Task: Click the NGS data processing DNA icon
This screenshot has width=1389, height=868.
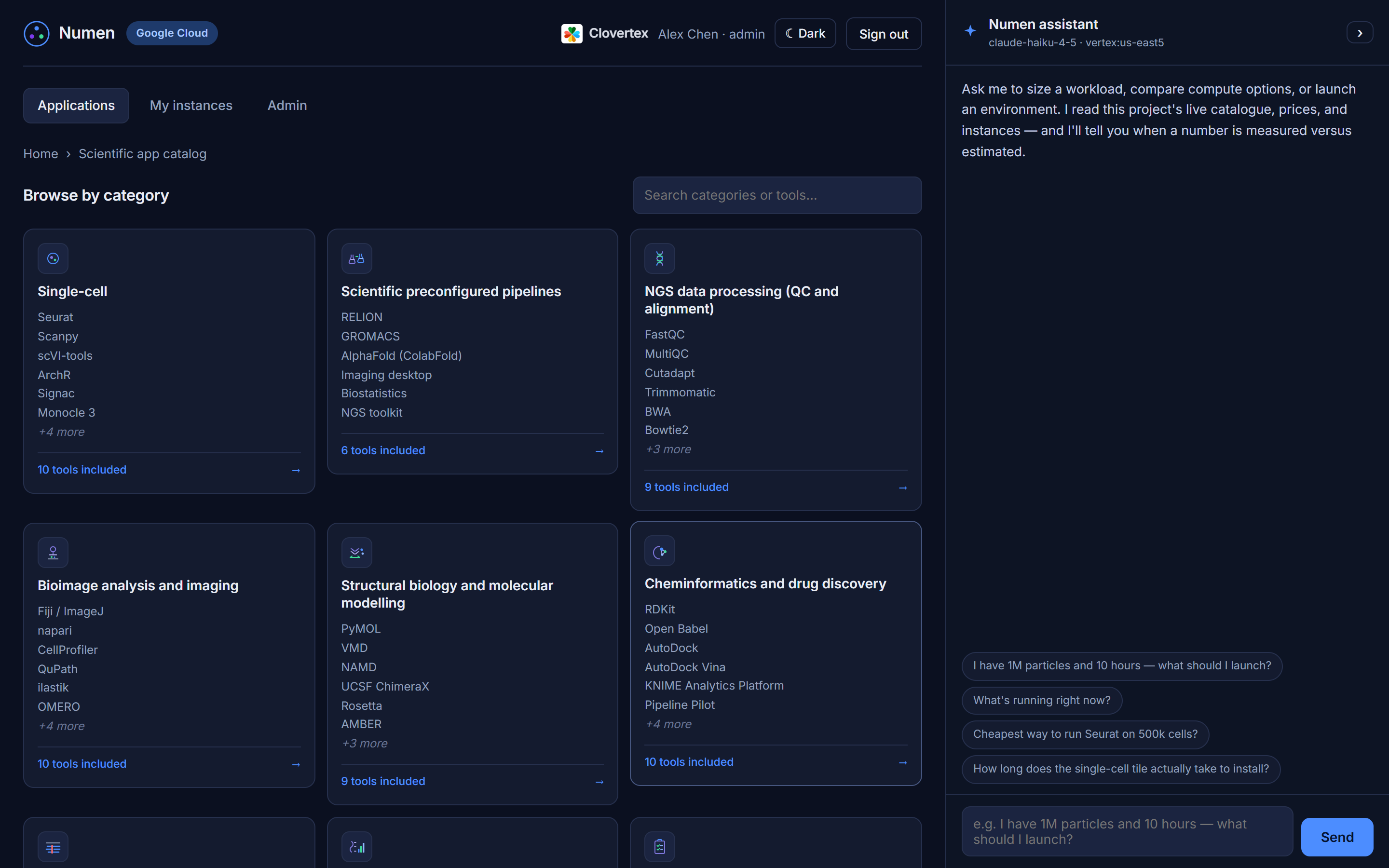Action: click(659, 259)
